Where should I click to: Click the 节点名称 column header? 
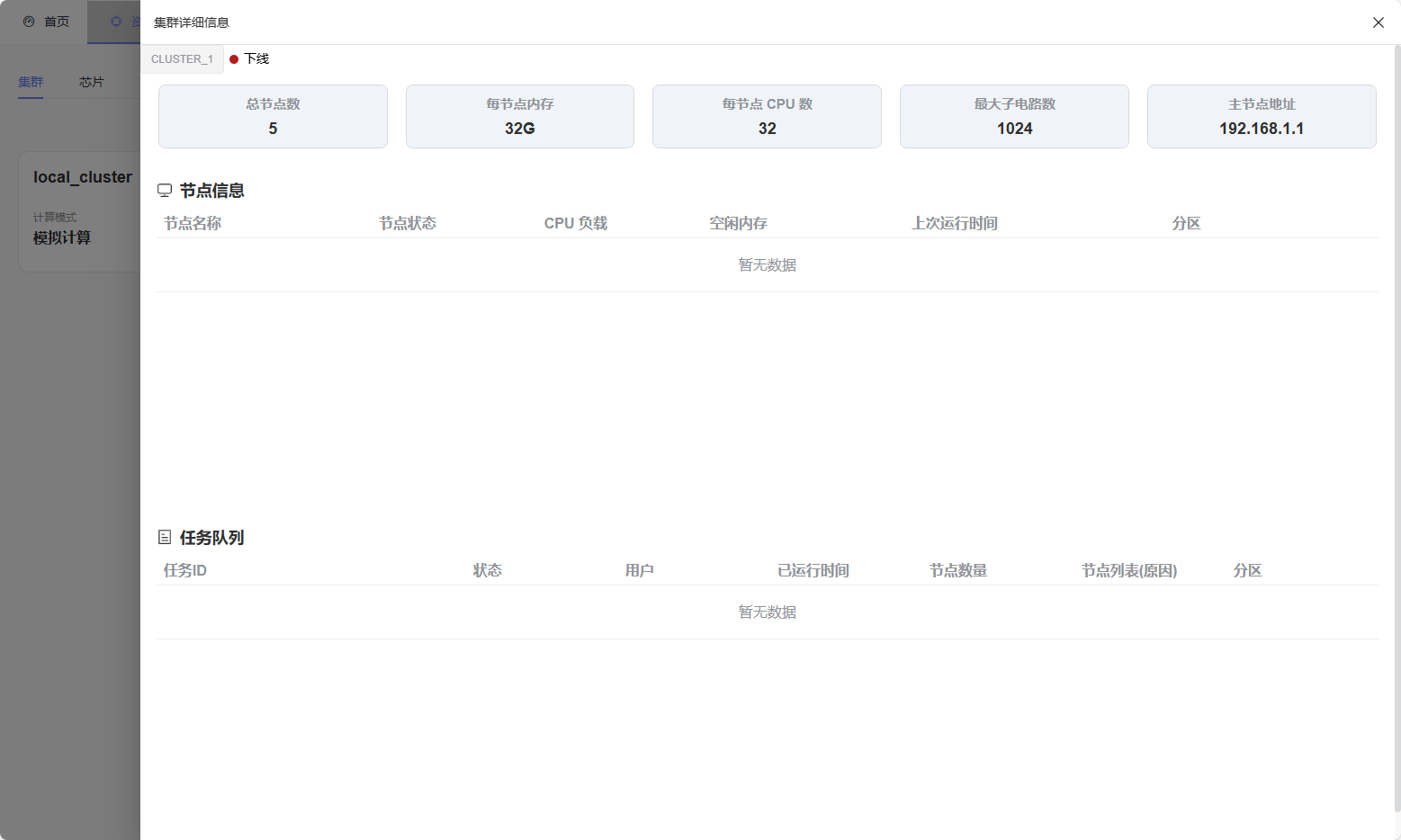point(193,223)
